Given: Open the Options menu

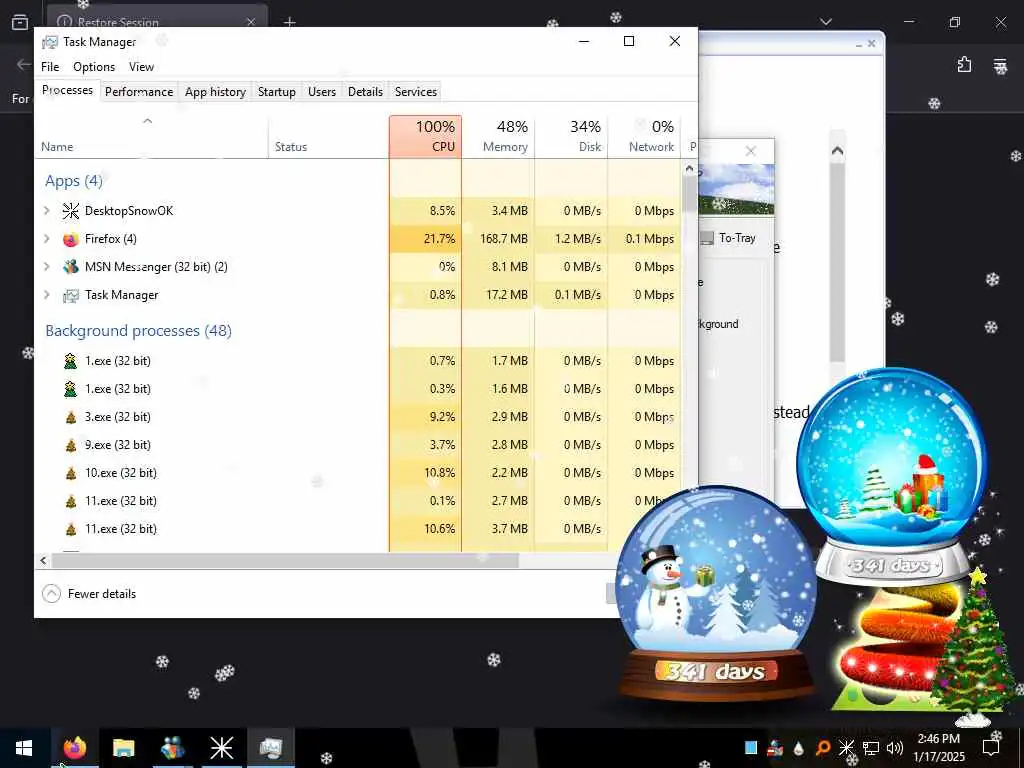Looking at the screenshot, I should 94,67.
